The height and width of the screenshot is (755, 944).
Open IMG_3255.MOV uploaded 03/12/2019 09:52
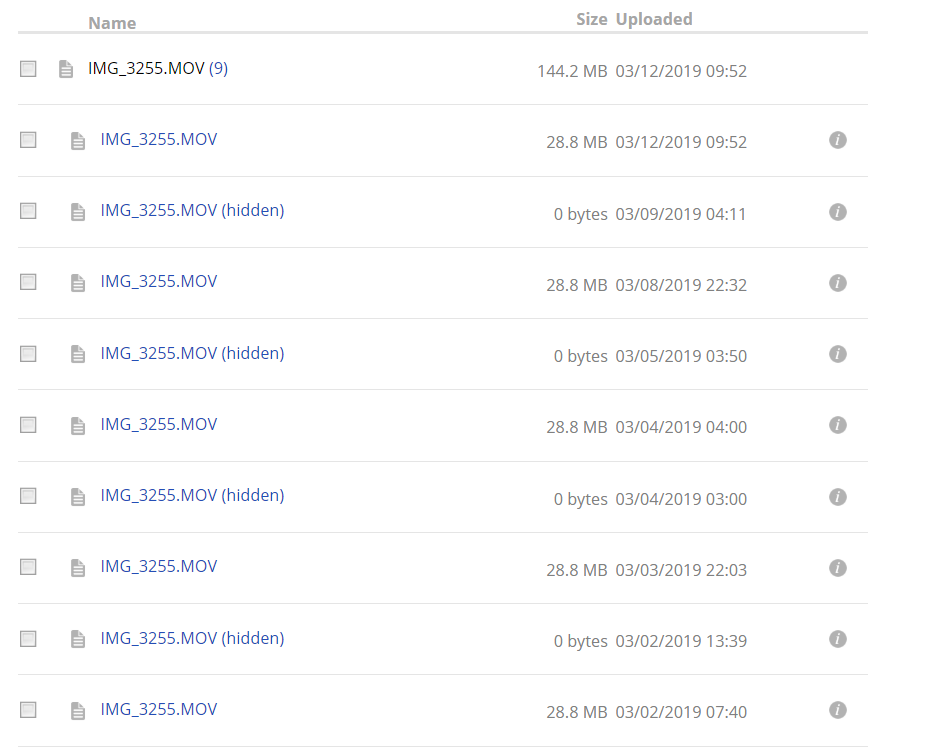158,140
